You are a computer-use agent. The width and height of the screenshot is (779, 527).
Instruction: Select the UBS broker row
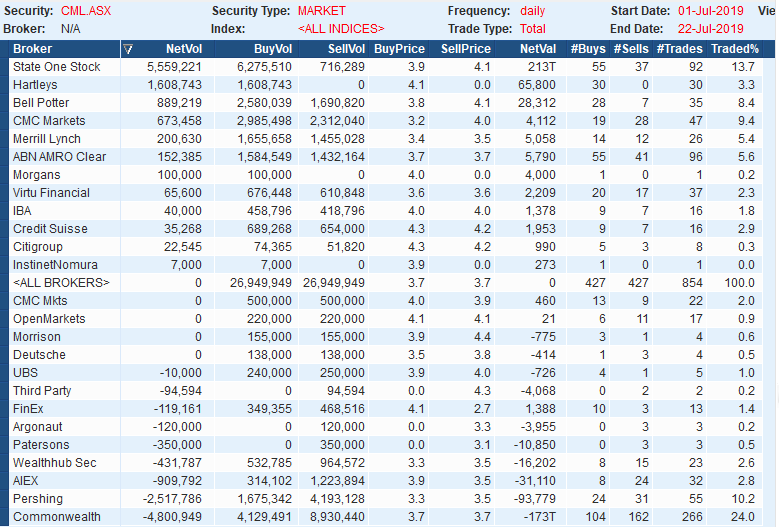coord(386,373)
